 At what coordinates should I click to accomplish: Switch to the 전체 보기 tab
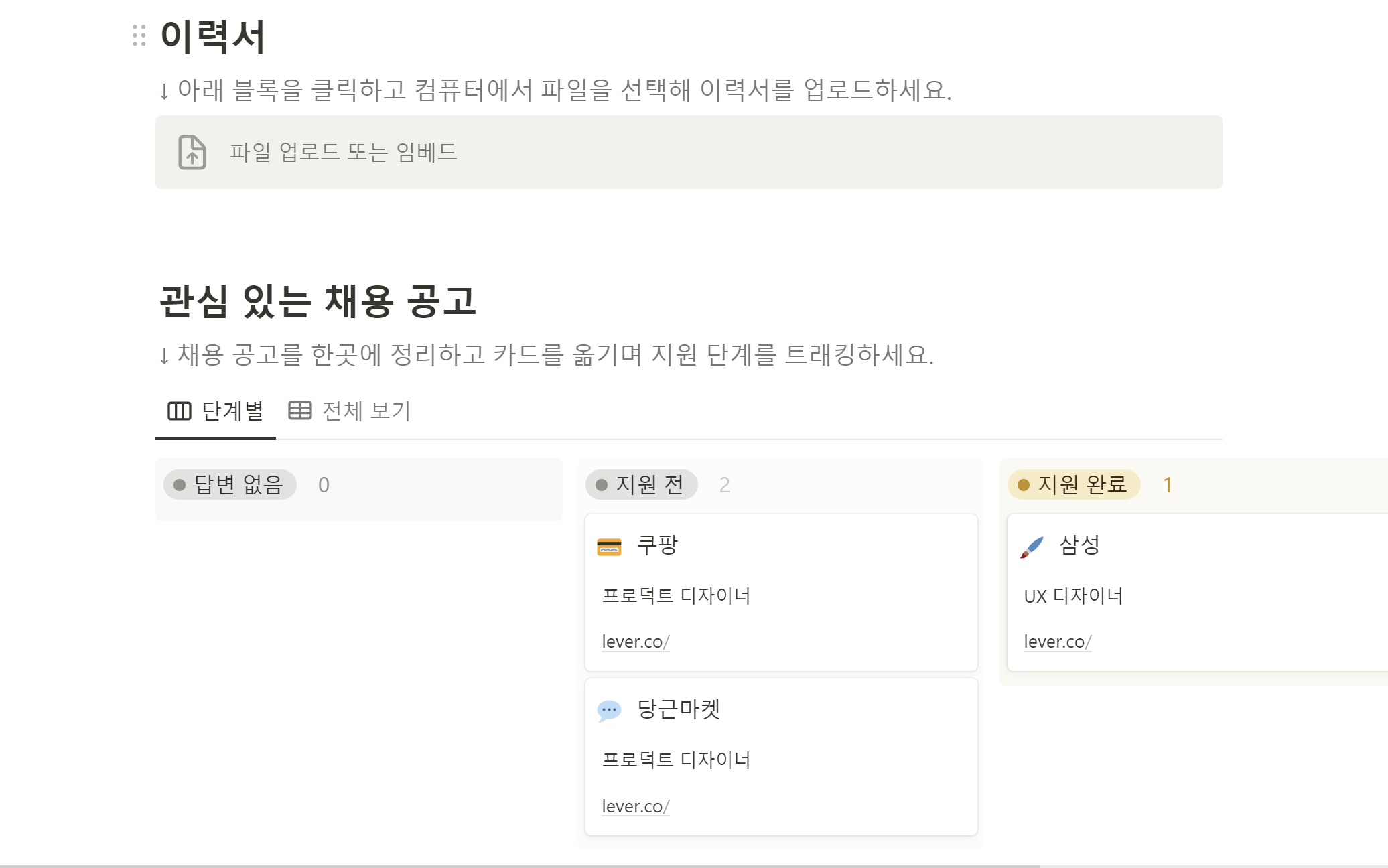[x=350, y=411]
